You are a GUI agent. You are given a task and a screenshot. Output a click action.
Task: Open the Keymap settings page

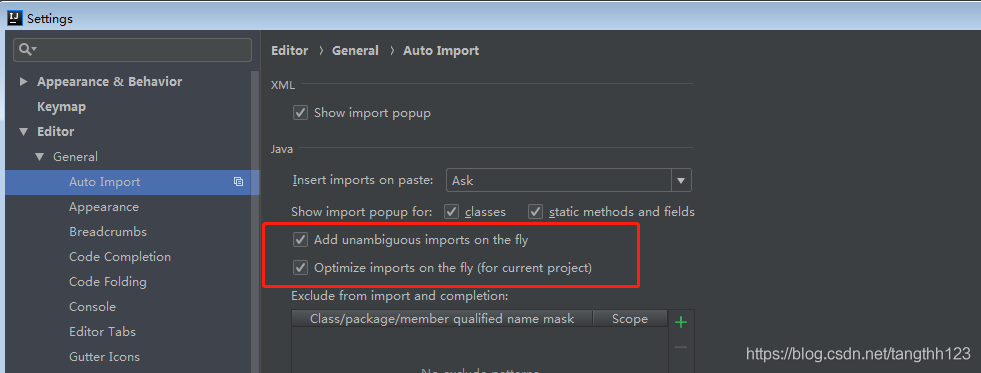61,107
